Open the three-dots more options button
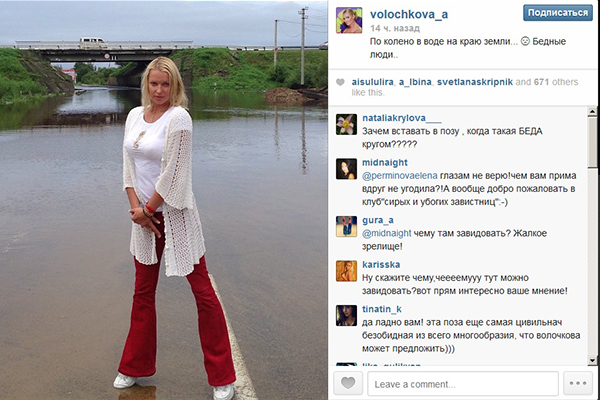Image resolution: width=600 pixels, height=400 pixels. click(578, 383)
